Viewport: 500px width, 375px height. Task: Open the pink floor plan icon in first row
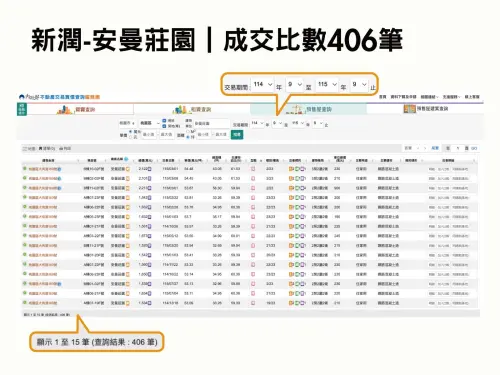[x=253, y=169]
